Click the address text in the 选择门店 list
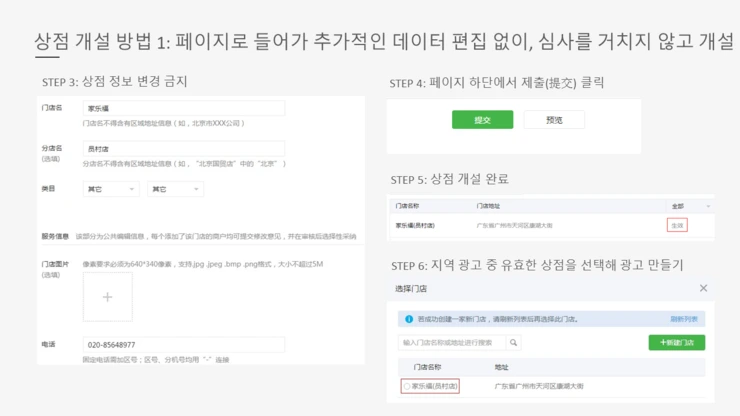740x416 pixels. pyautogui.click(x=539, y=386)
